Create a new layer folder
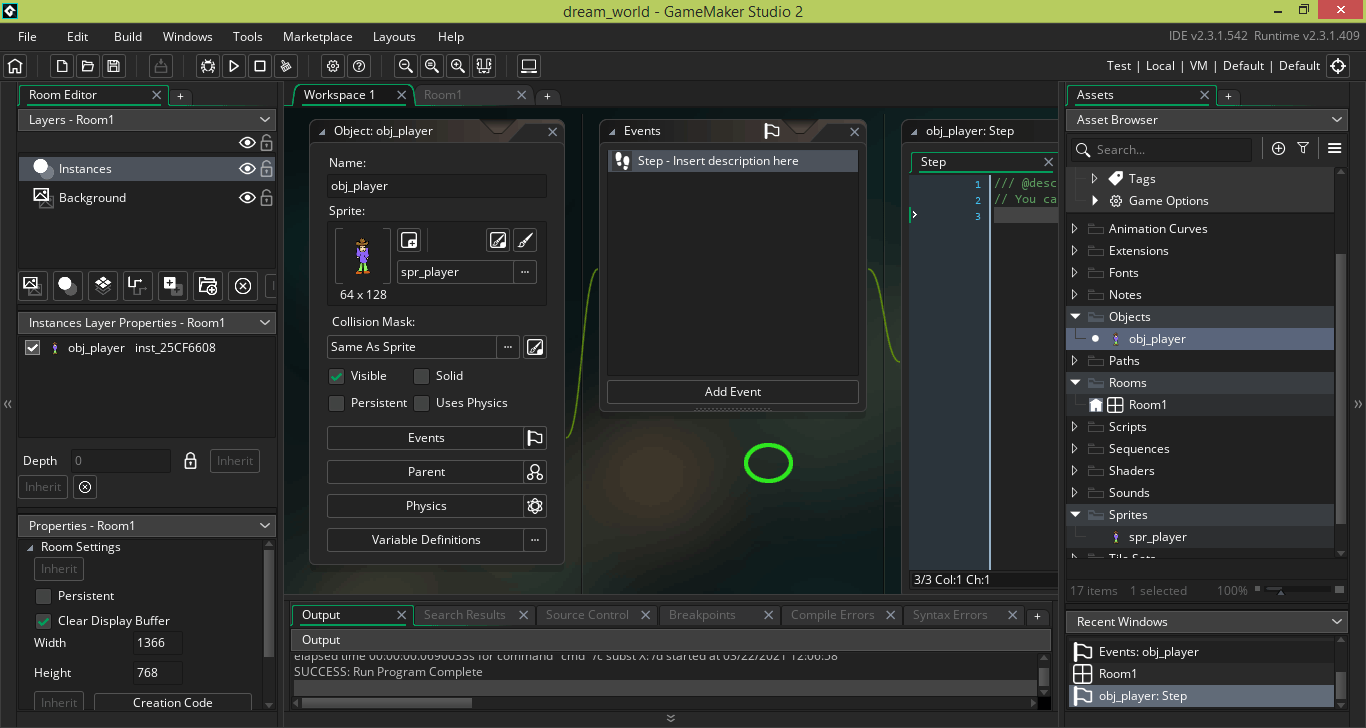This screenshot has height=728, width=1366. coord(208,286)
